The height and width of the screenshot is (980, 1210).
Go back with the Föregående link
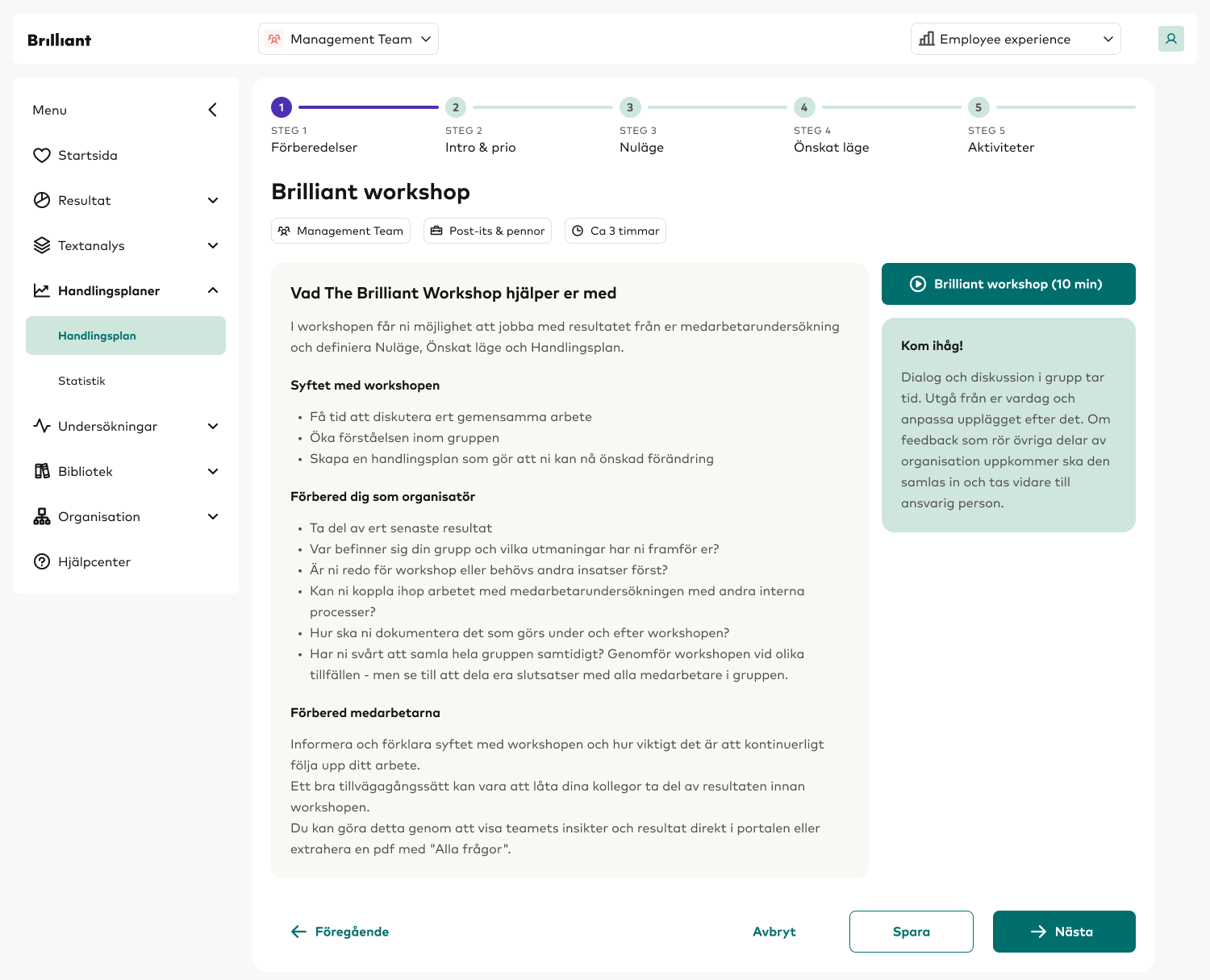click(340, 932)
